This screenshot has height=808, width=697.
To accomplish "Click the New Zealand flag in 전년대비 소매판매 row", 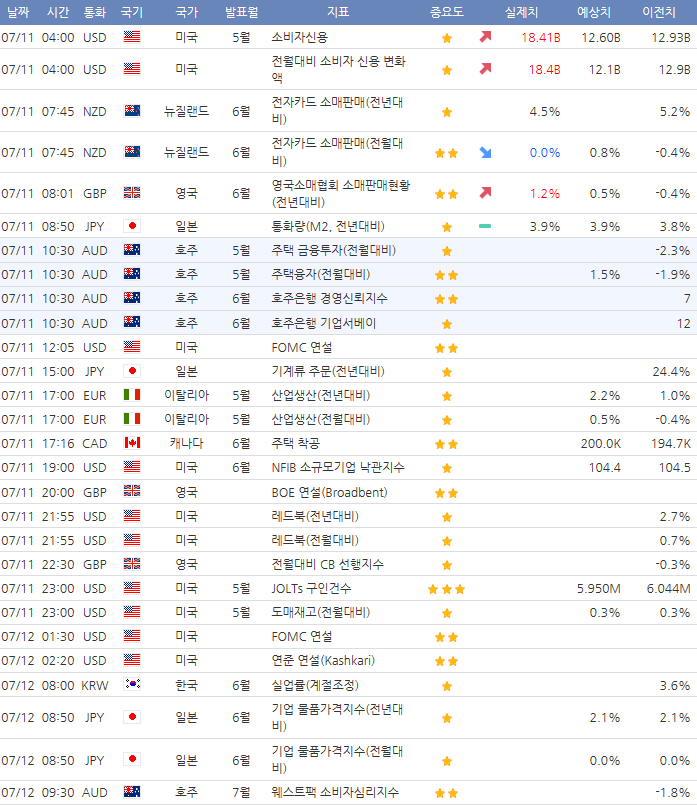I will pos(132,111).
